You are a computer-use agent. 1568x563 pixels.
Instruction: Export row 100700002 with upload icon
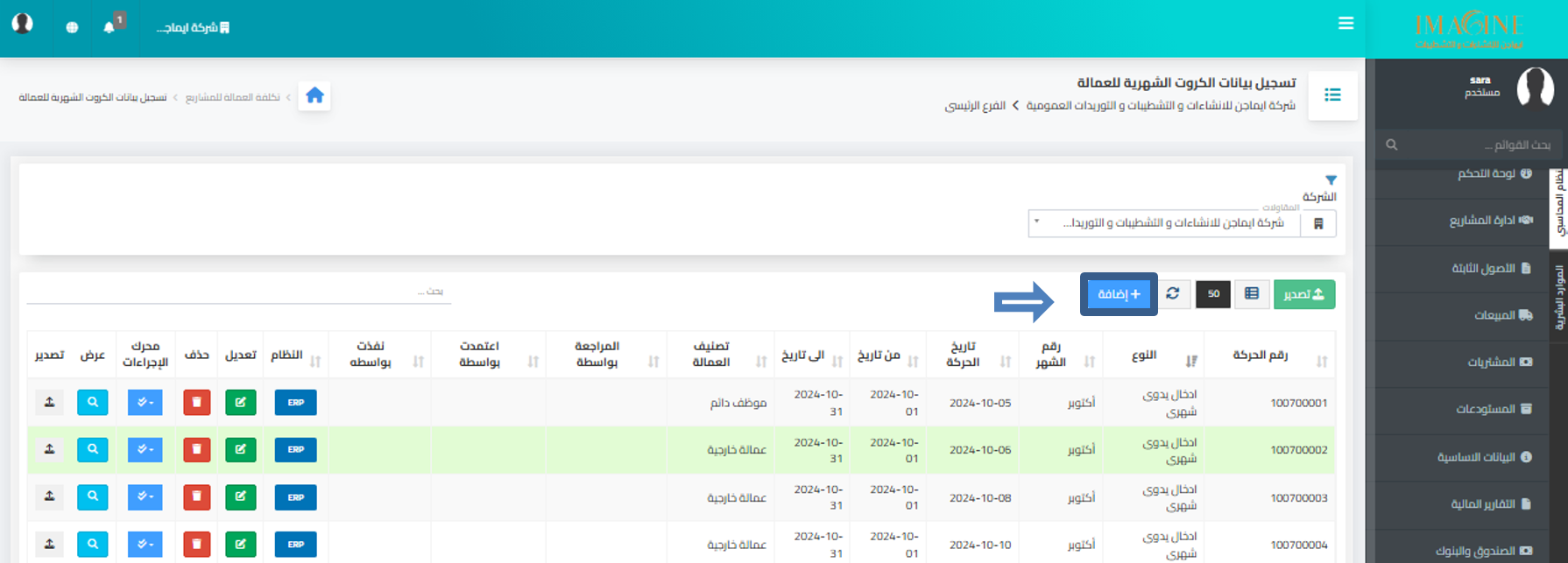49,450
